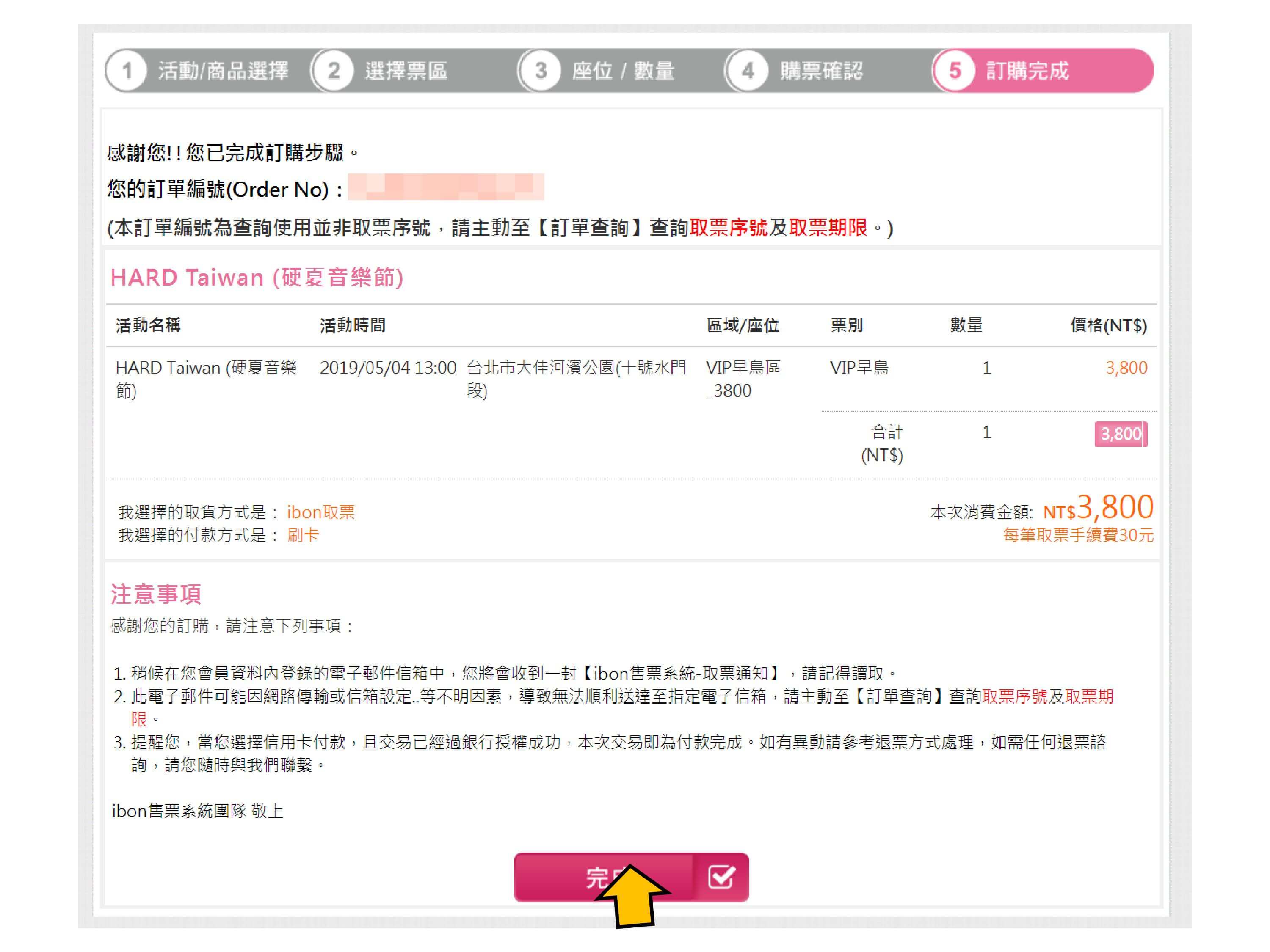Select the 活動/商品選擇 step tab
The height and width of the screenshot is (952, 1270).
[224, 71]
